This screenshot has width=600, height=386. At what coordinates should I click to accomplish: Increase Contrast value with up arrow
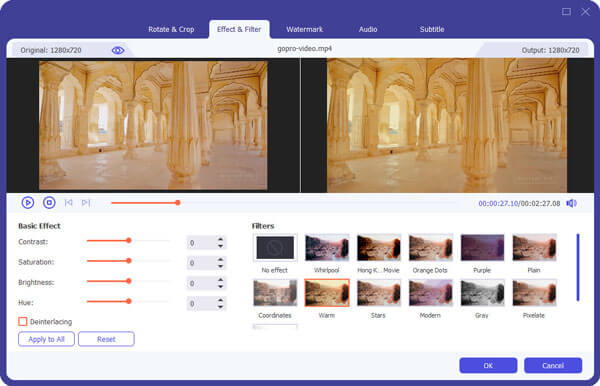pos(220,239)
